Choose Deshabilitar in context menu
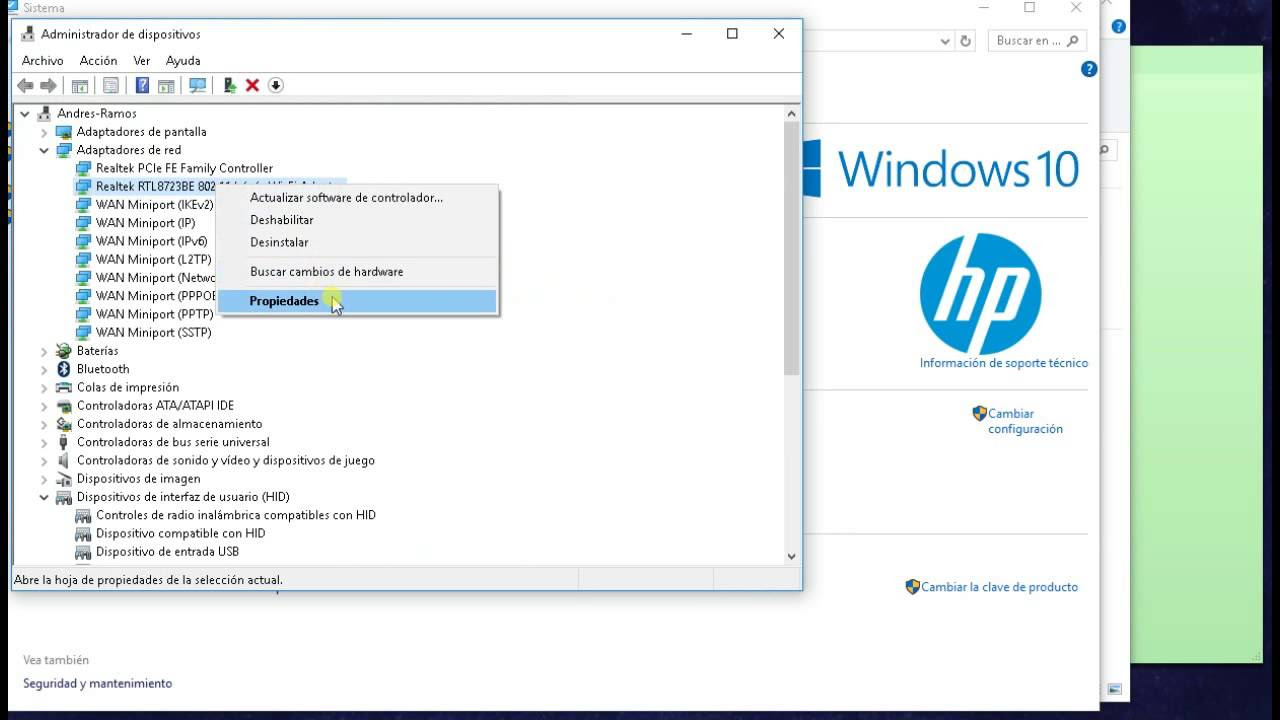 357,220
